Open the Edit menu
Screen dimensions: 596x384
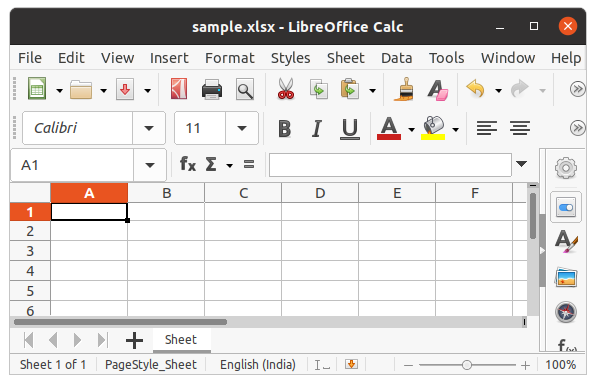pyautogui.click(x=71, y=58)
